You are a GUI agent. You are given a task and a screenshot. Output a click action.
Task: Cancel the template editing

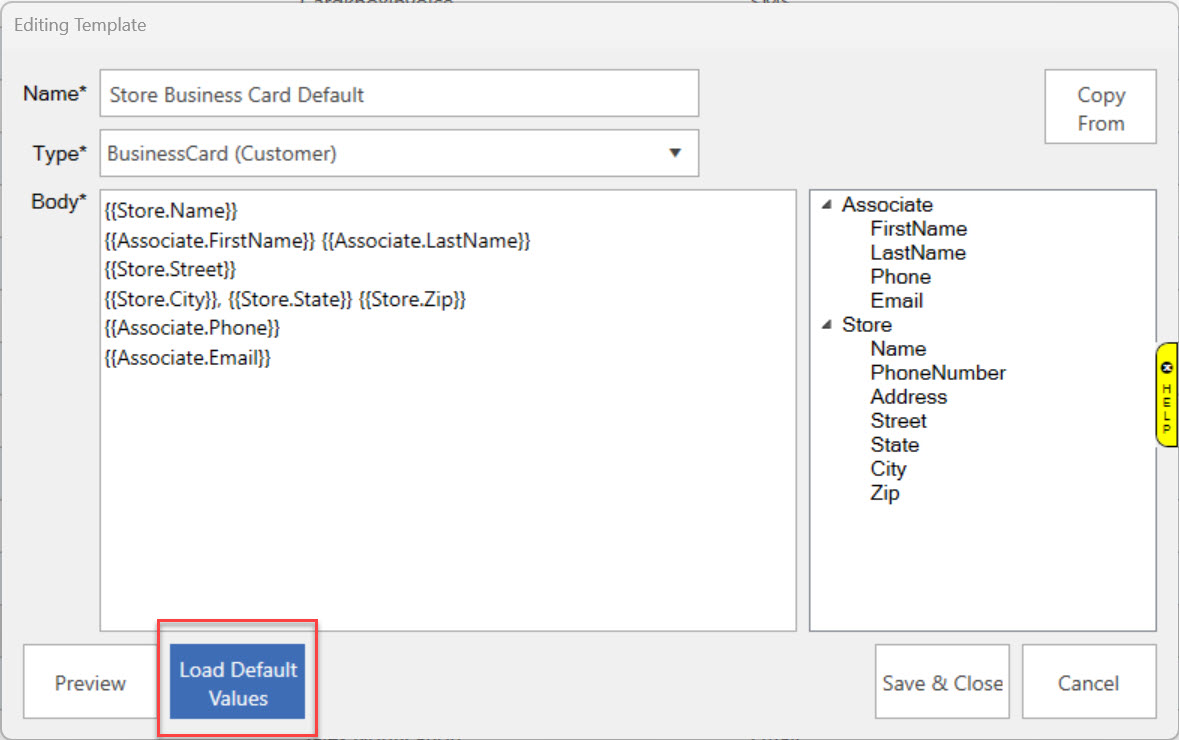[1088, 683]
